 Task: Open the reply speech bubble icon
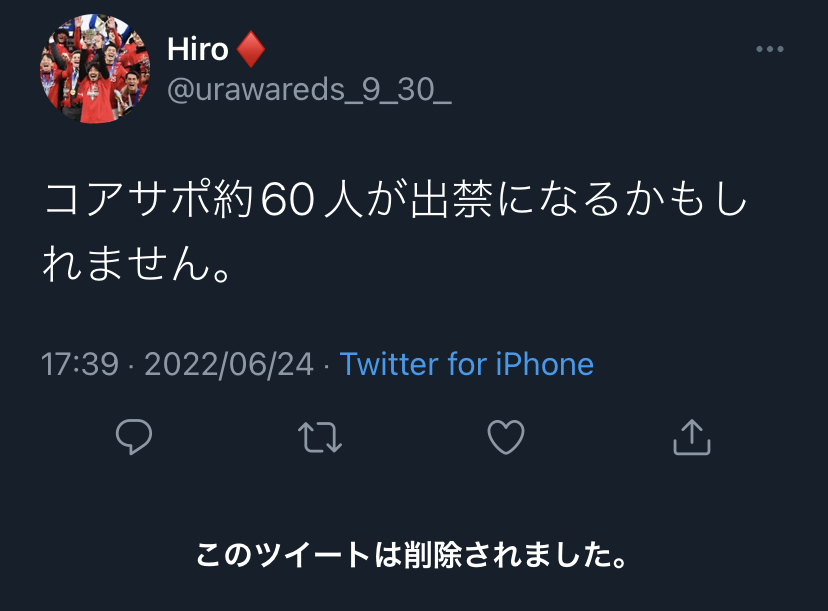(134, 437)
